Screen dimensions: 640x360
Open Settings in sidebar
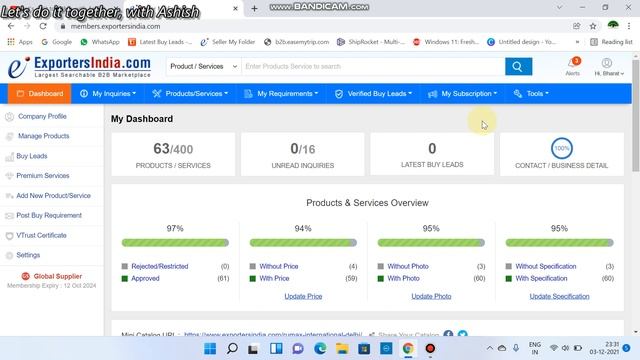tap(28, 255)
